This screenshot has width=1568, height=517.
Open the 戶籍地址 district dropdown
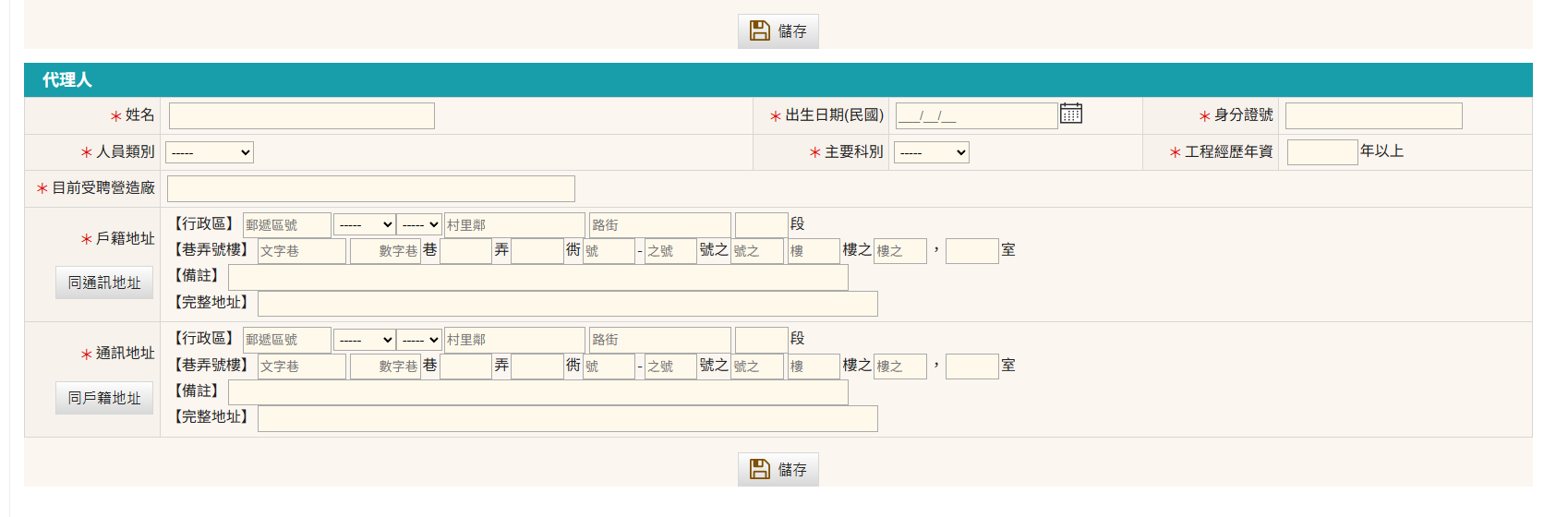coord(419,224)
